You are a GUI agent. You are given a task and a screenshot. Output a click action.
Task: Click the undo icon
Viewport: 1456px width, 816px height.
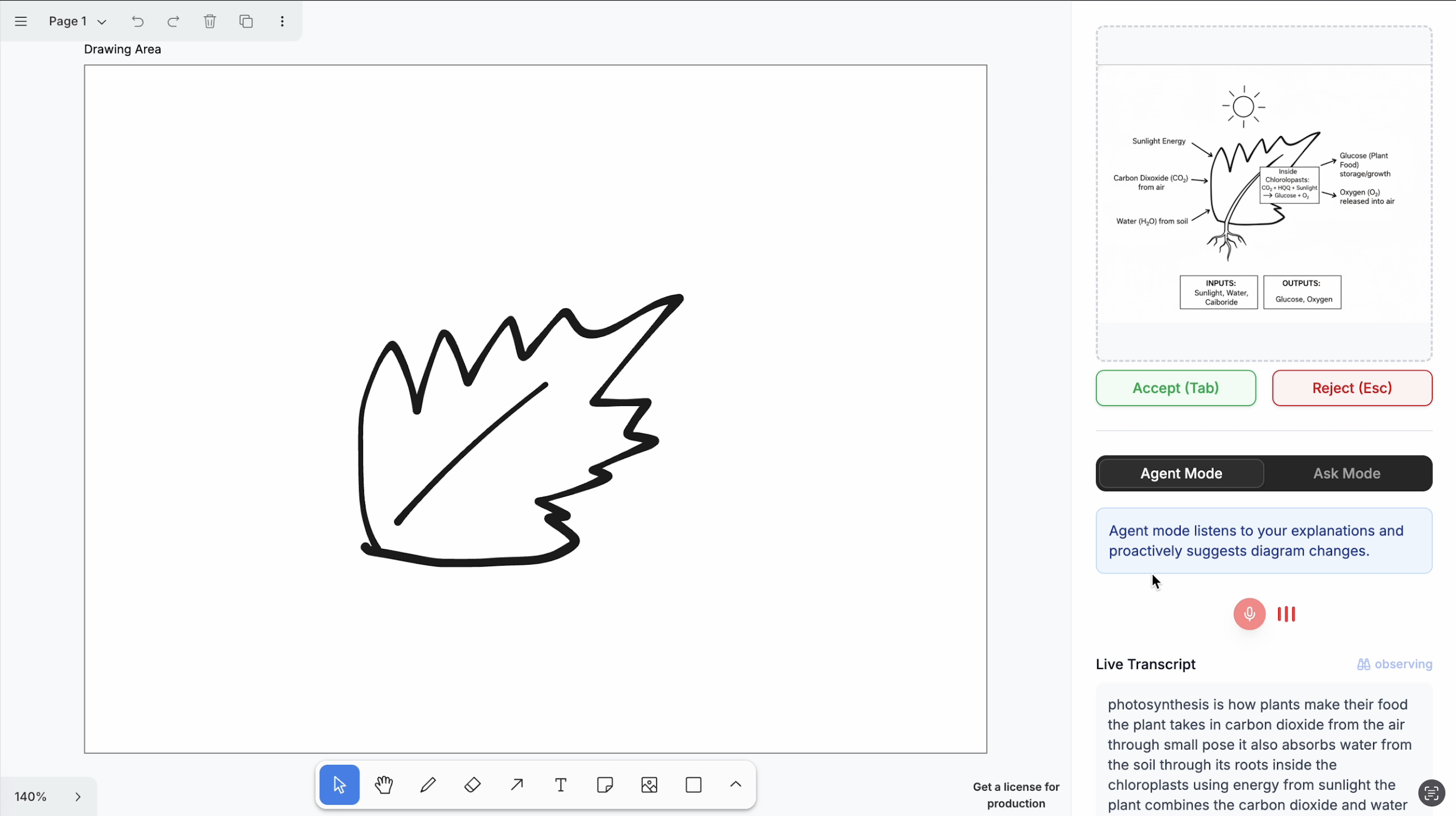coord(137,22)
